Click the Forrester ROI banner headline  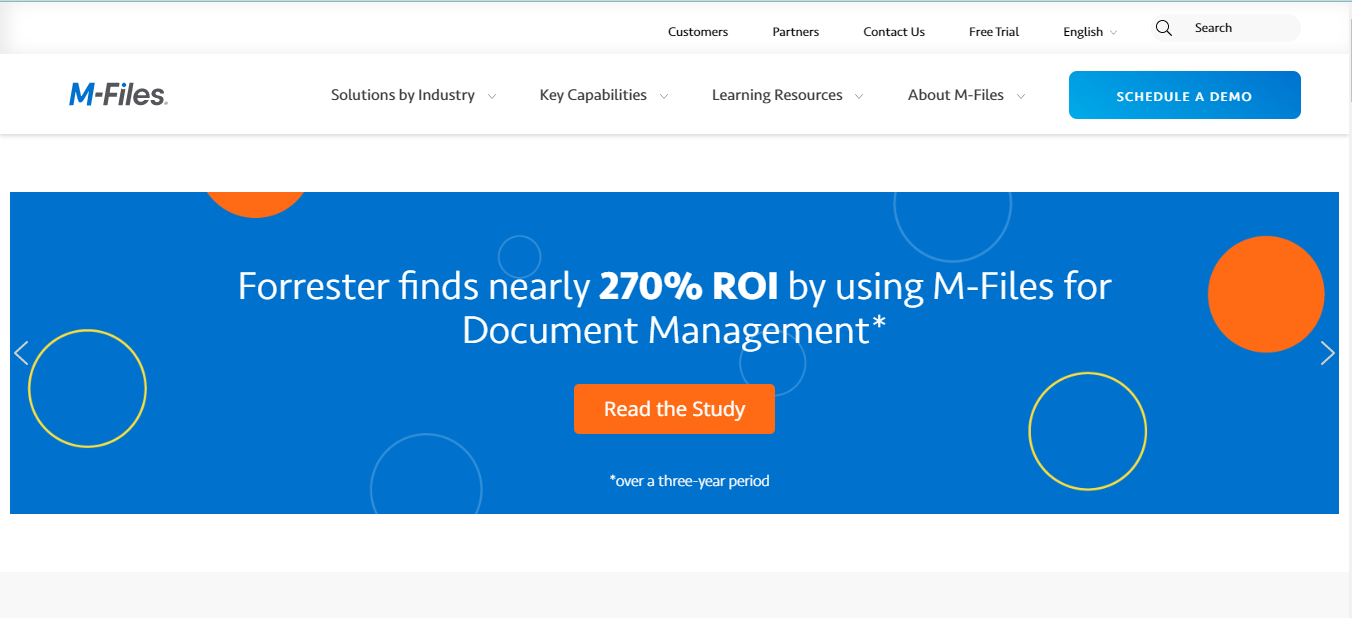click(x=674, y=307)
